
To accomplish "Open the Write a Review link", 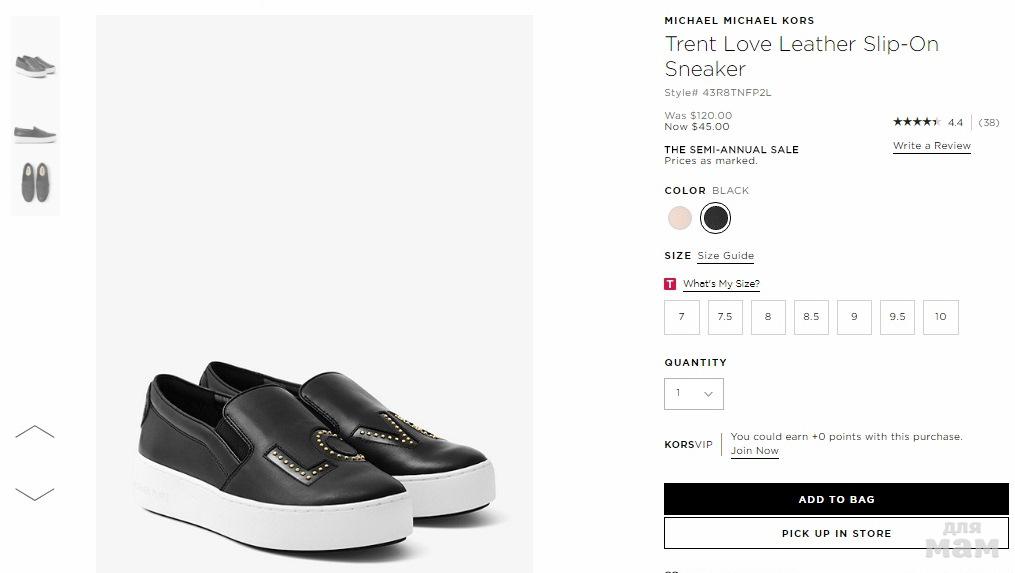I will click(x=931, y=146).
